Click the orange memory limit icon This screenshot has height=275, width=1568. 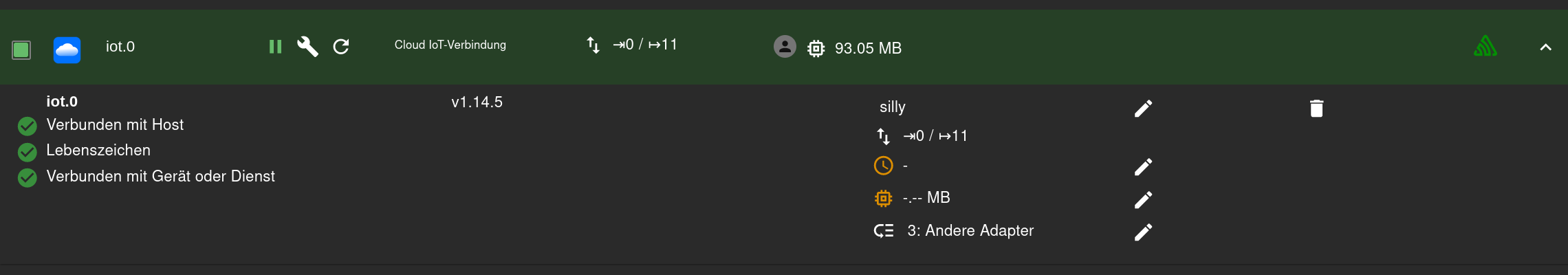(x=883, y=198)
